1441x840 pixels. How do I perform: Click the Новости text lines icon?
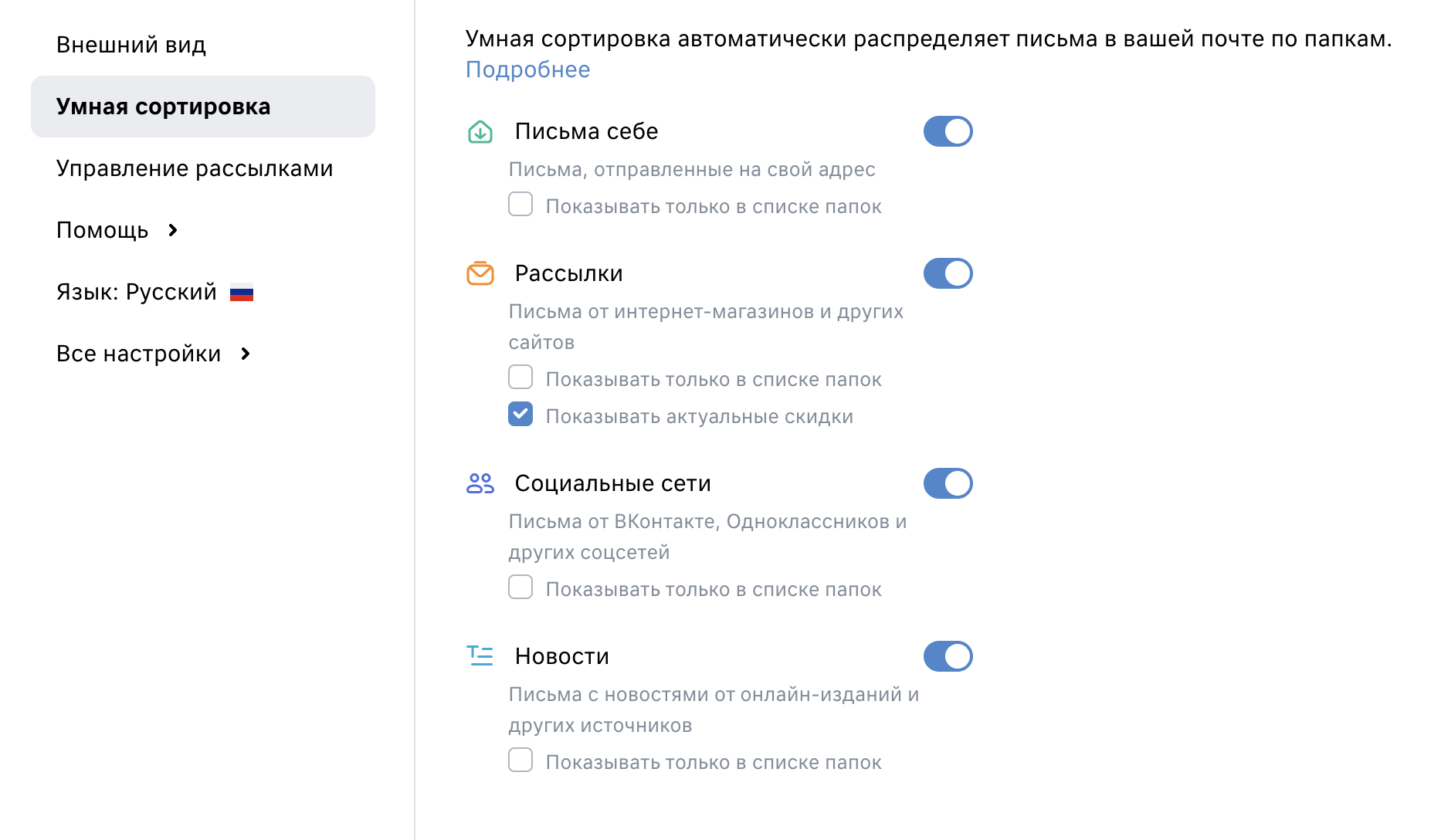coord(480,655)
